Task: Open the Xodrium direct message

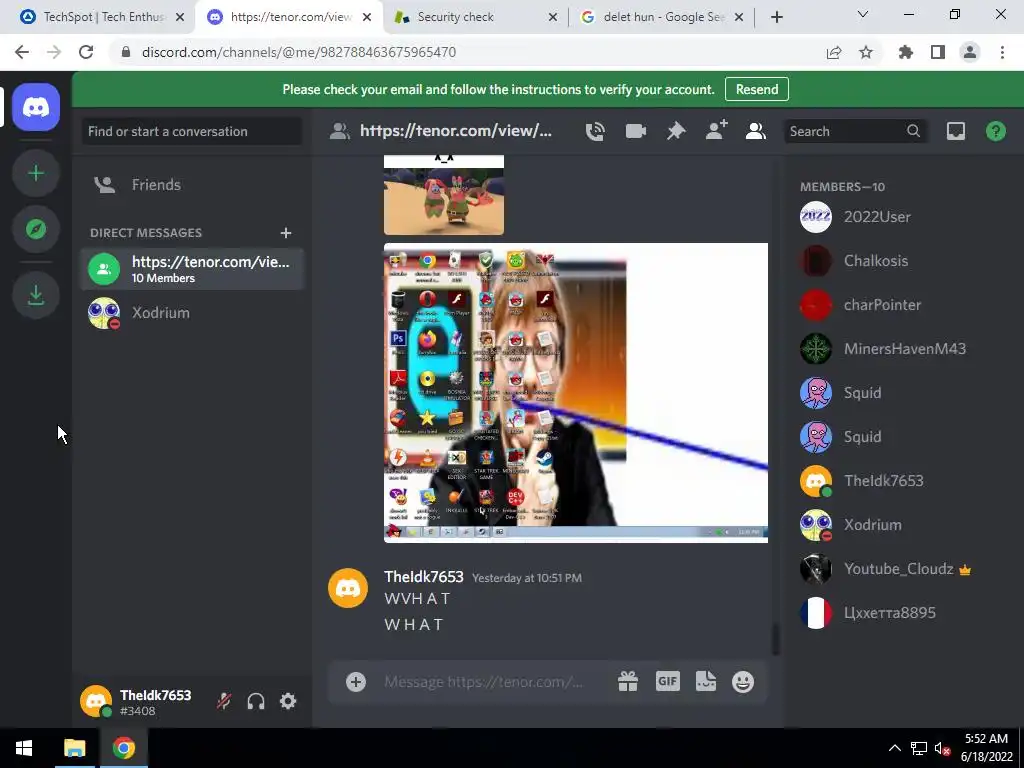Action: (192, 313)
